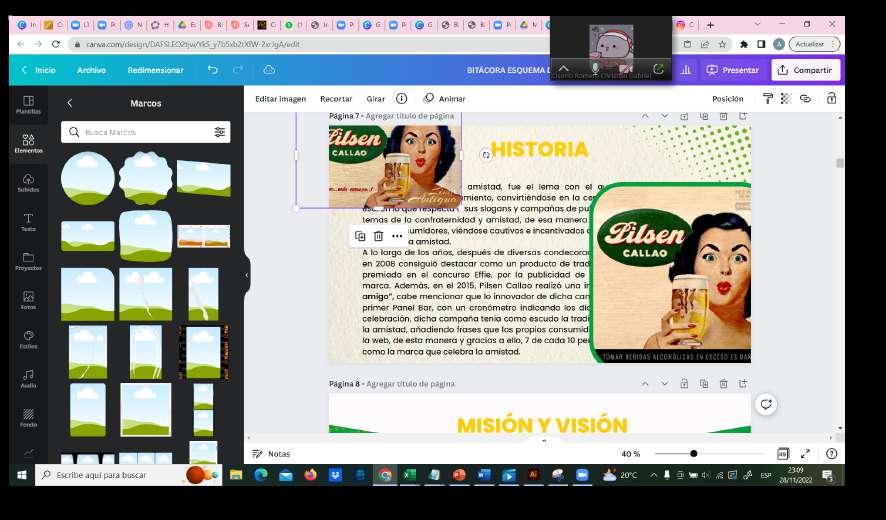Open the help question mark icon
The height and width of the screenshot is (520, 886).
tap(831, 453)
